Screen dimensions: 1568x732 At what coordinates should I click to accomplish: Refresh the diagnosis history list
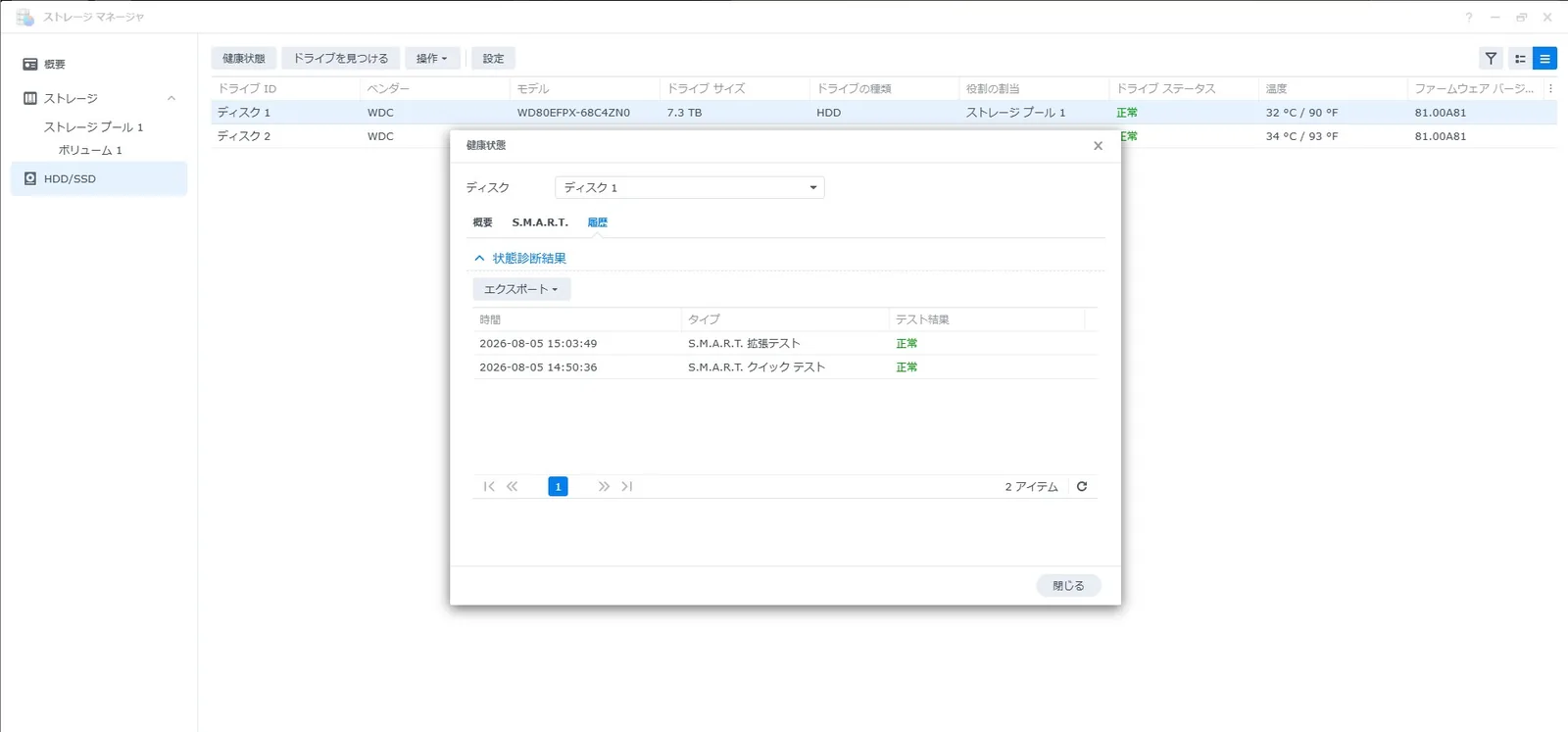(1082, 486)
